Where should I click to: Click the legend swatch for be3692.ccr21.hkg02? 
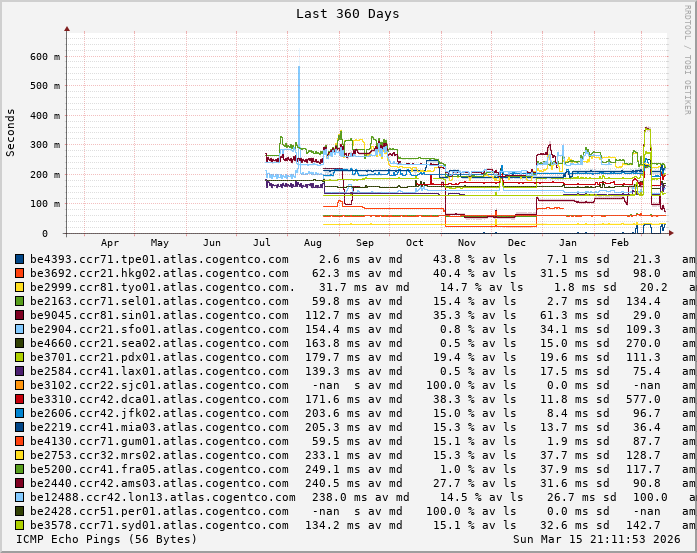pos(20,273)
